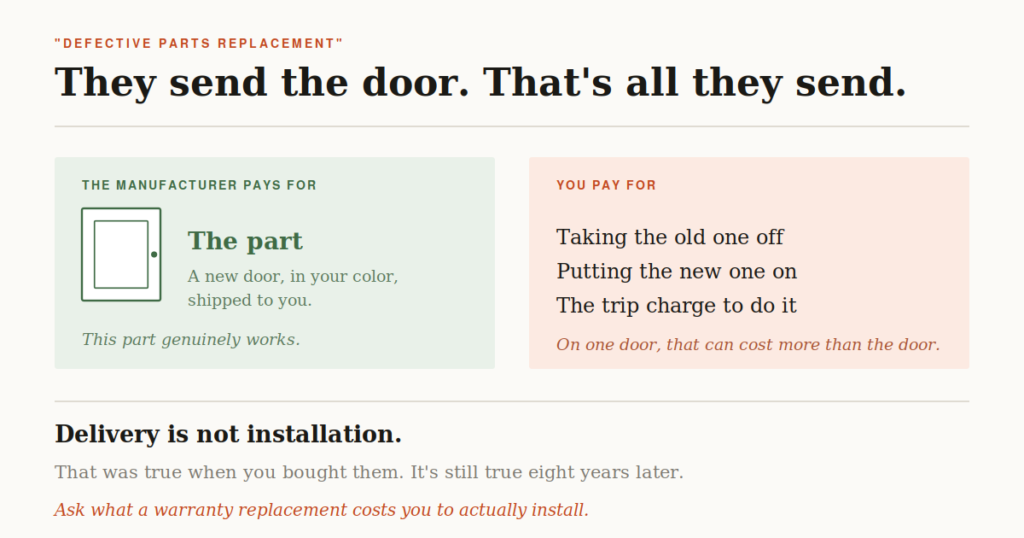This screenshot has width=1024, height=538.
Task: Click "You Pay For" label
Action: (x=606, y=185)
